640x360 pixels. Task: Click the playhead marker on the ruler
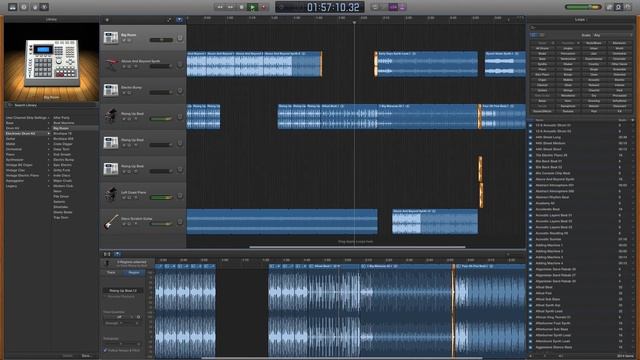point(354,22)
